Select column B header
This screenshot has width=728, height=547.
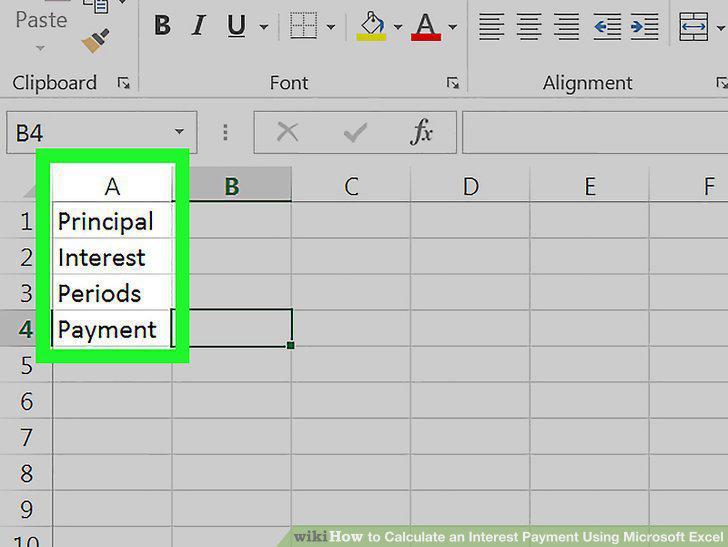coord(232,186)
